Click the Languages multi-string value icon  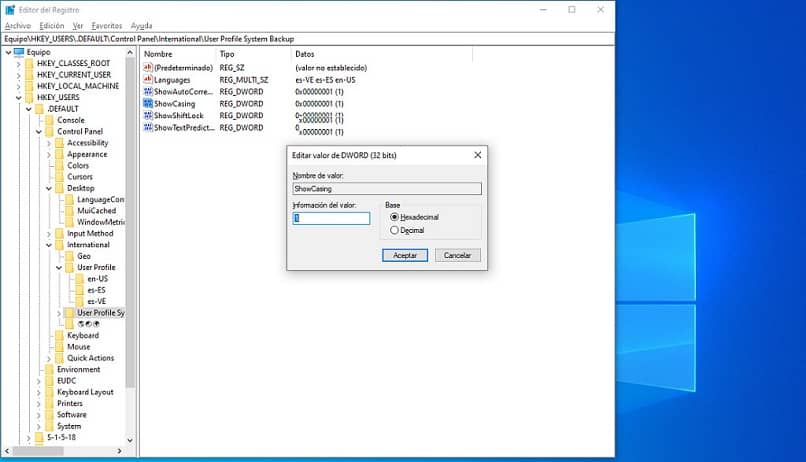(x=148, y=80)
